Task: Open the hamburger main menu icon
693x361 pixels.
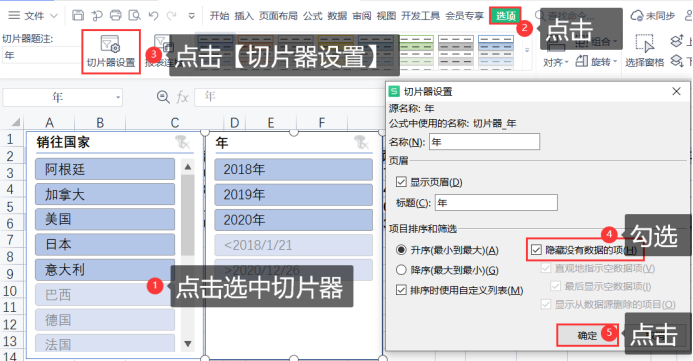Action: tap(14, 15)
